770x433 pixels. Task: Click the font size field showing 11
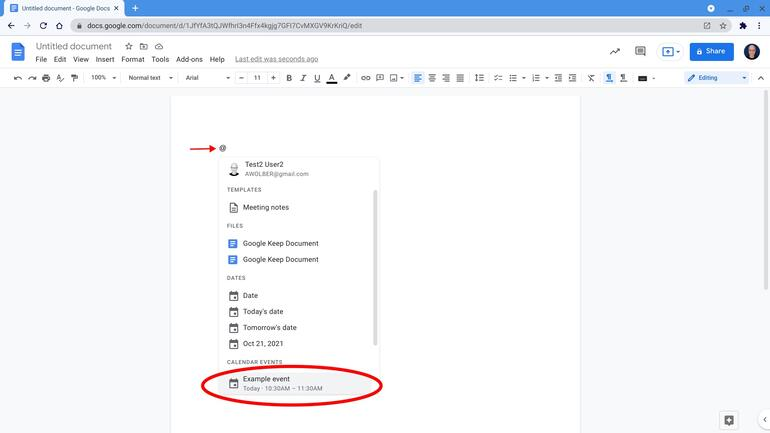(x=257, y=78)
